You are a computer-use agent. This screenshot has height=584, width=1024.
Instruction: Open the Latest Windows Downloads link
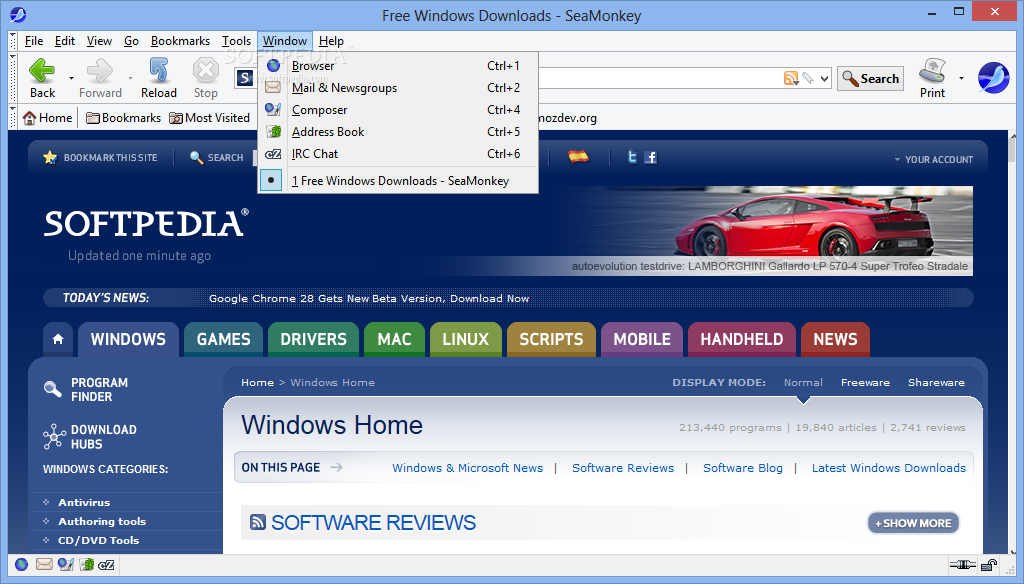[889, 468]
